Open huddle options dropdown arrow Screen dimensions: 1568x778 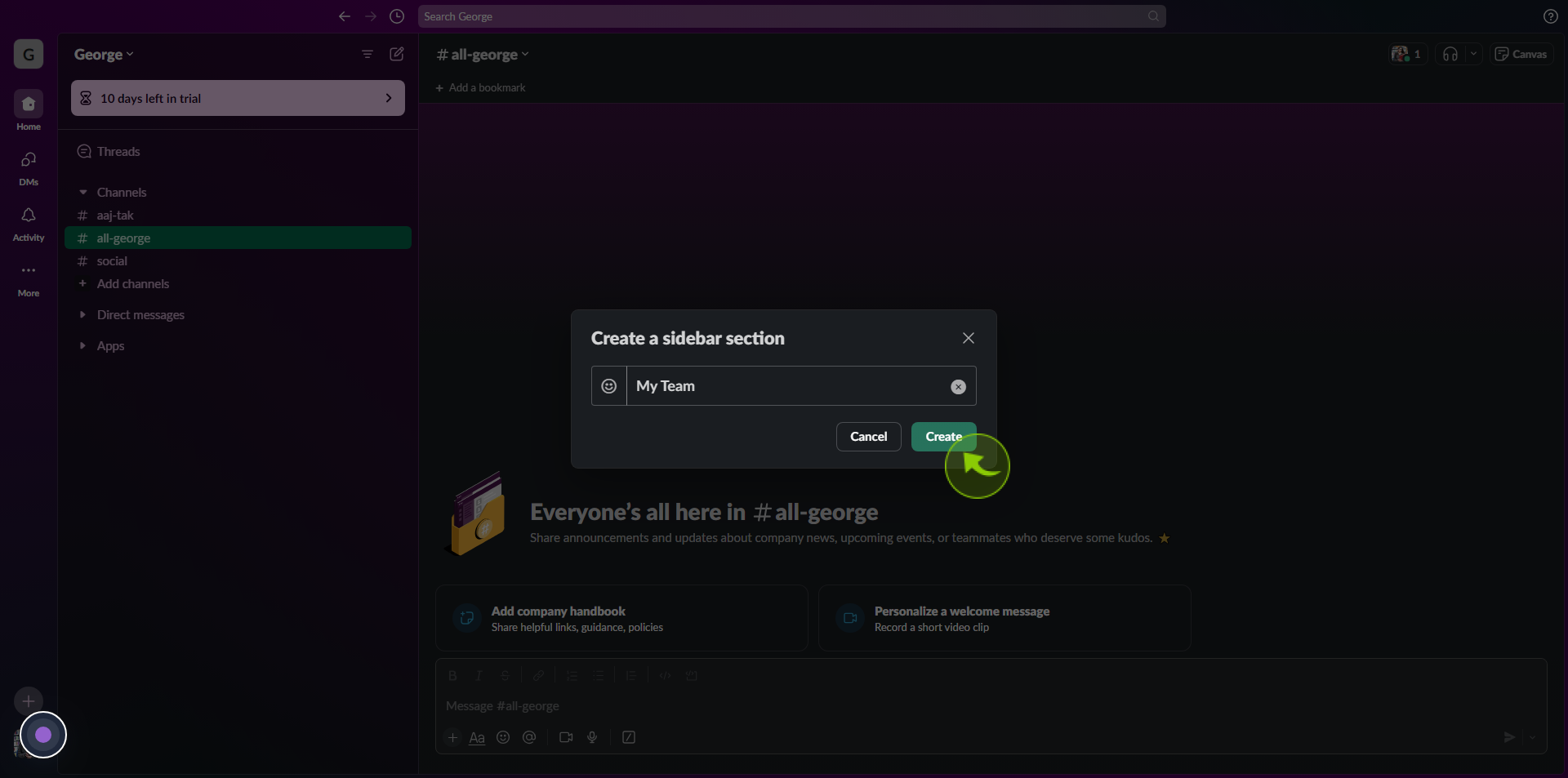tap(1473, 54)
